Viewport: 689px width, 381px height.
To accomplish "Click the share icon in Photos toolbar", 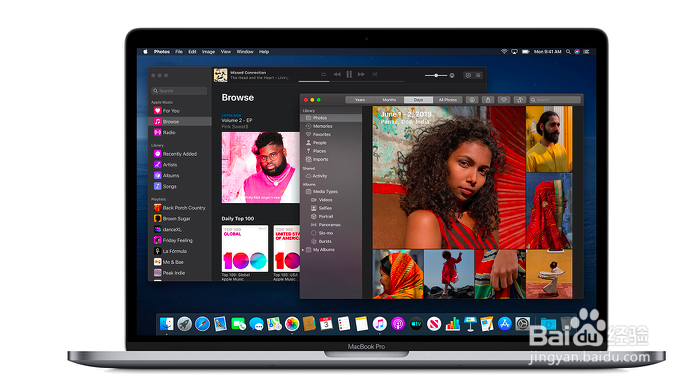I will tap(488, 100).
